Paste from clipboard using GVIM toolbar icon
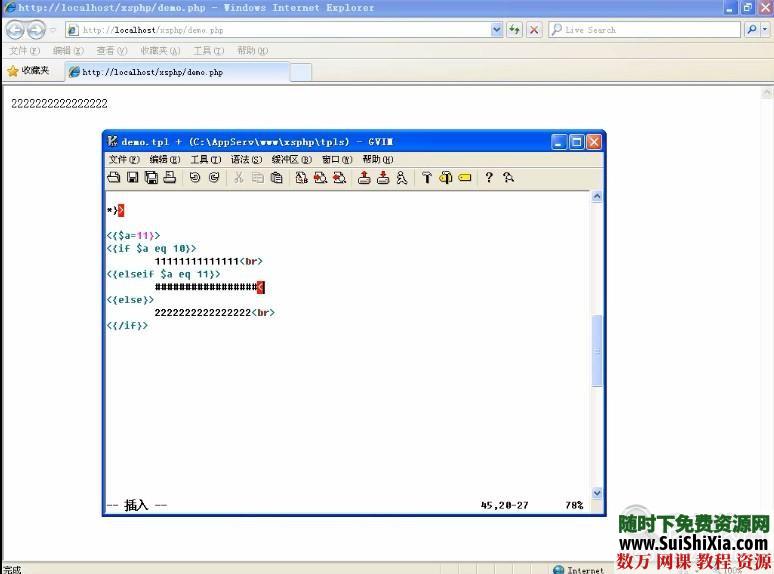Image resolution: width=774 pixels, height=574 pixels. pyautogui.click(x=277, y=178)
